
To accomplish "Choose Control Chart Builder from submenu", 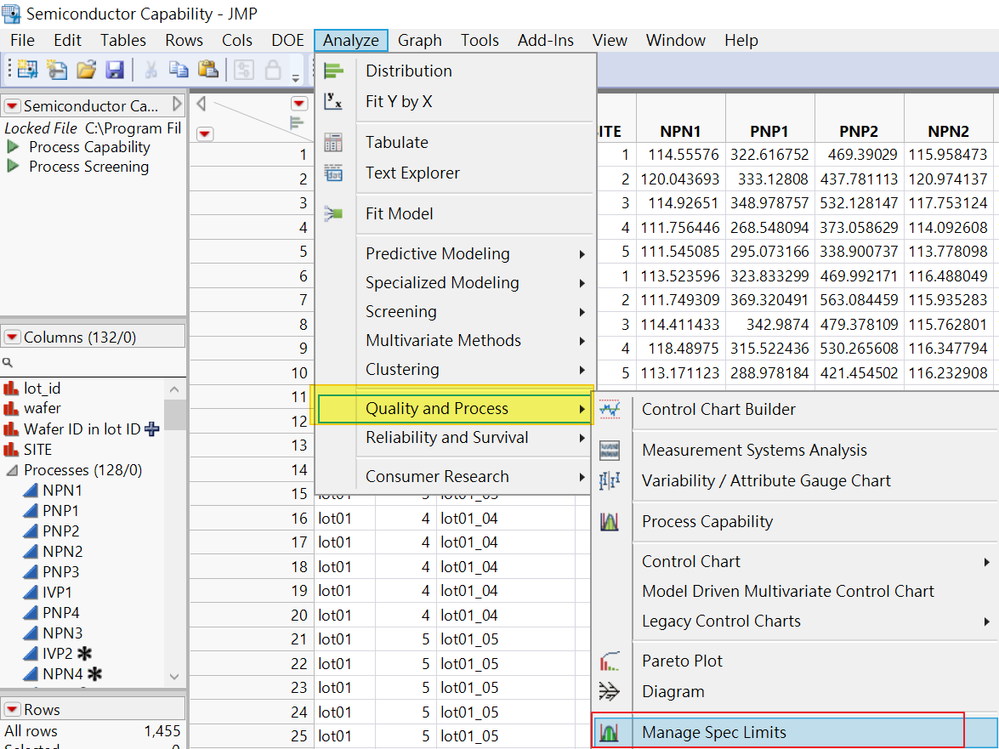I will (x=718, y=409).
